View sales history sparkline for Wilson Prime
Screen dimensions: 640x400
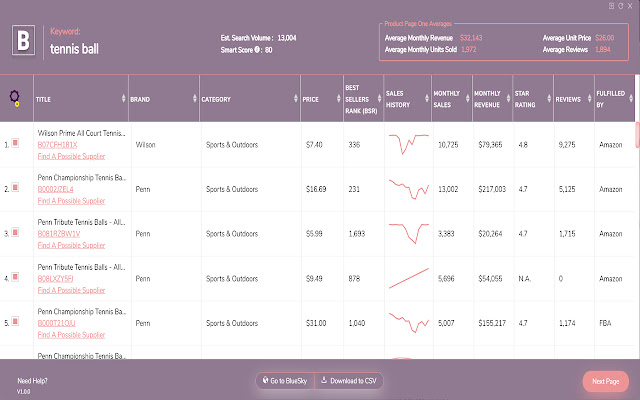[406, 144]
